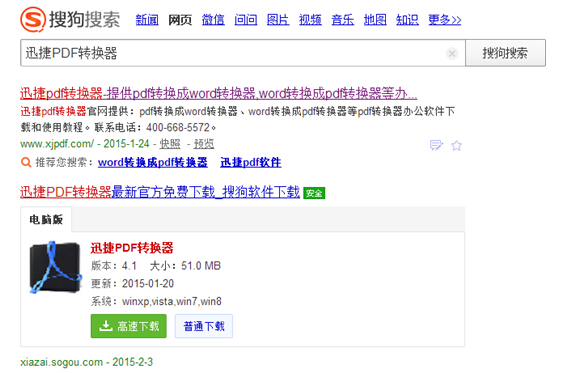Viewport: 565px width, 373px height.
Task: Click the star favorite icon
Action: (457, 145)
